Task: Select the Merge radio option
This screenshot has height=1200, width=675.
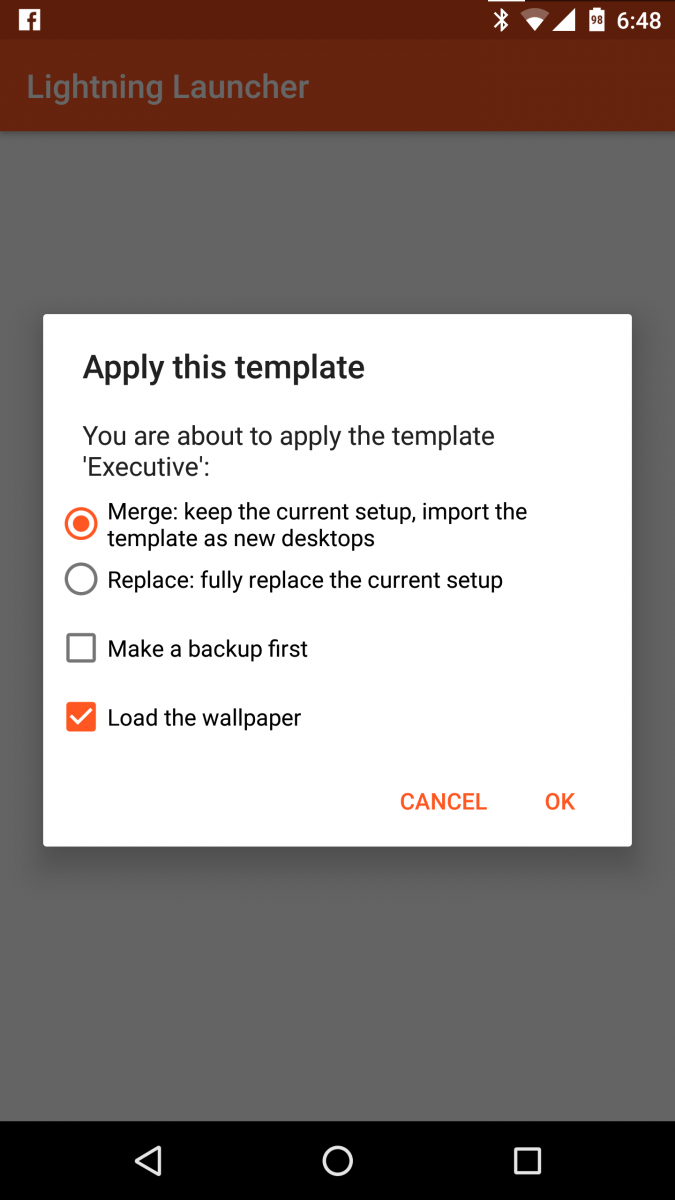Action: [81, 524]
